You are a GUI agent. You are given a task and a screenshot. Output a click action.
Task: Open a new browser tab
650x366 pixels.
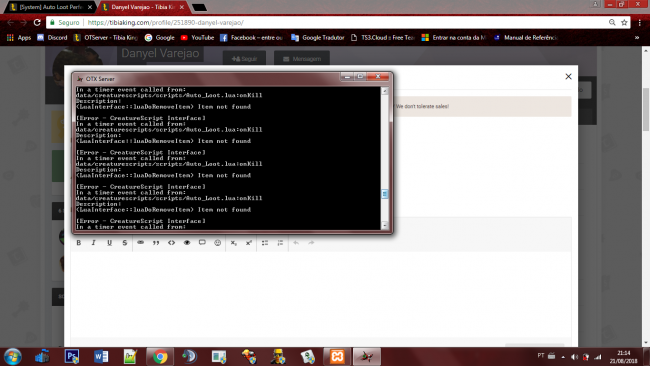[x=199, y=7]
